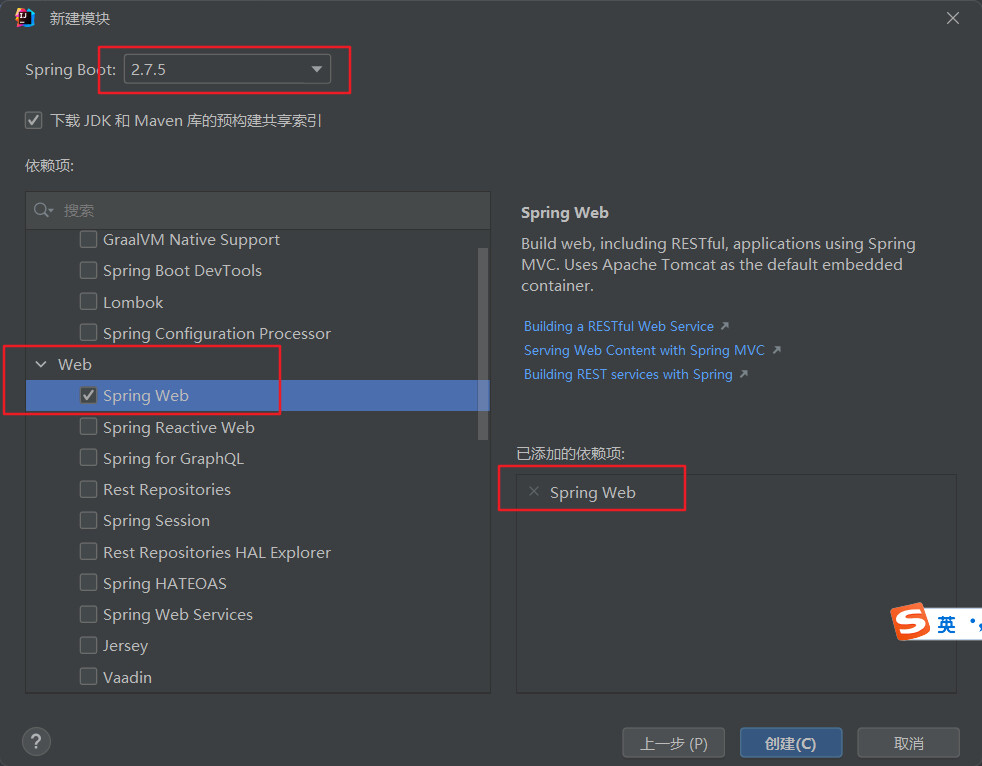The width and height of the screenshot is (982, 766).
Task: Click the dependency list scrollbar
Action: coord(483,344)
